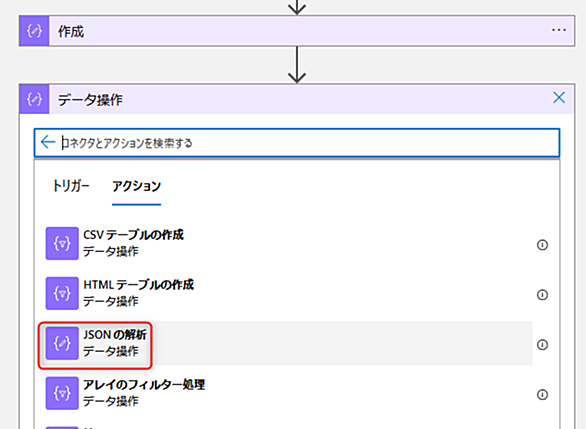
Task: Show info for HTML テーブルの作成
Action: click(542, 295)
